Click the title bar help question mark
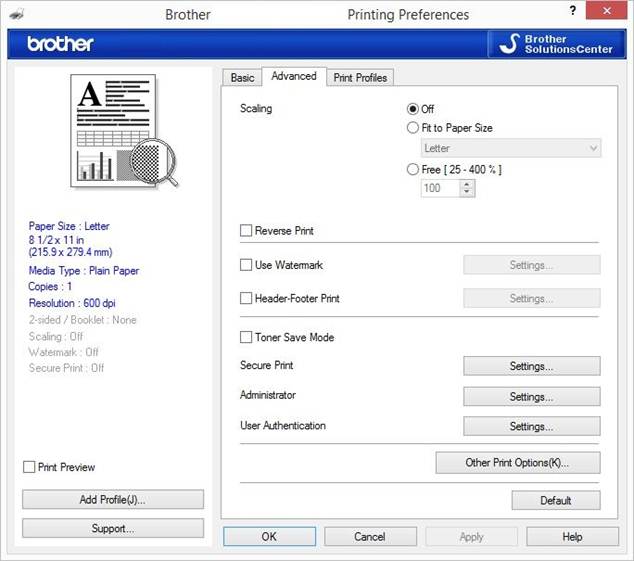The image size is (634, 561). [x=573, y=10]
